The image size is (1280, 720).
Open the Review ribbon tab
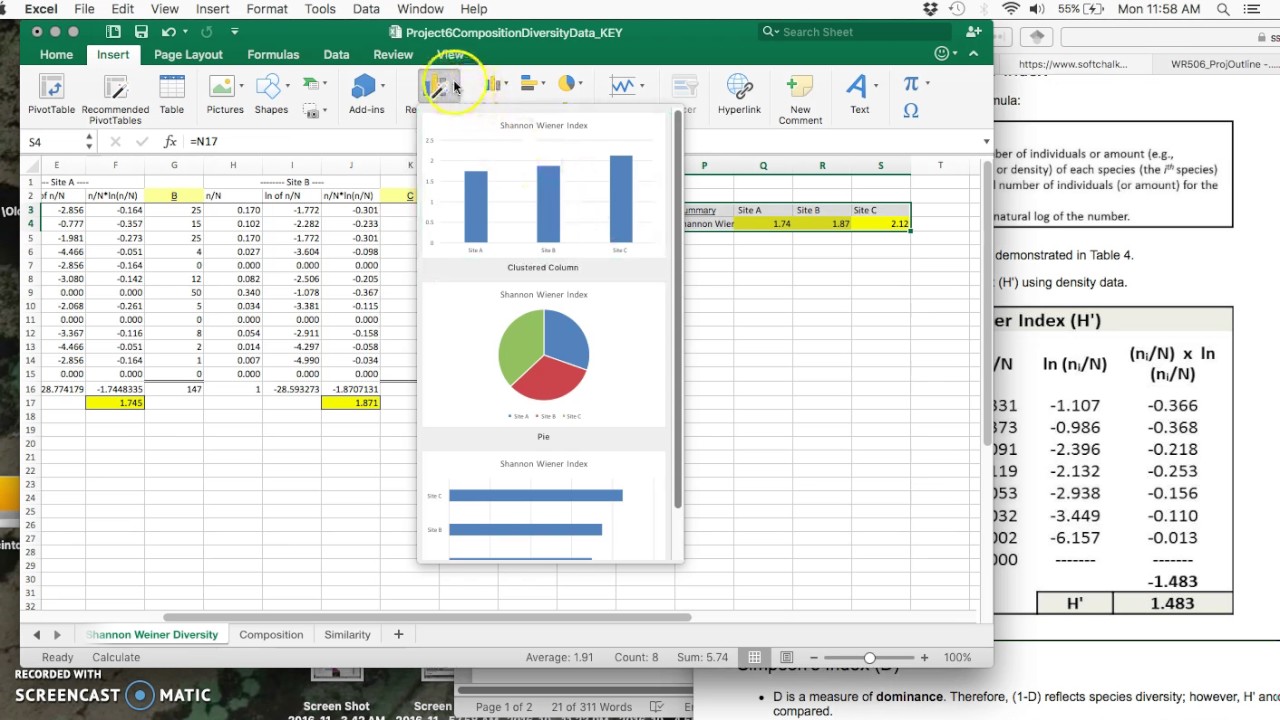point(393,55)
